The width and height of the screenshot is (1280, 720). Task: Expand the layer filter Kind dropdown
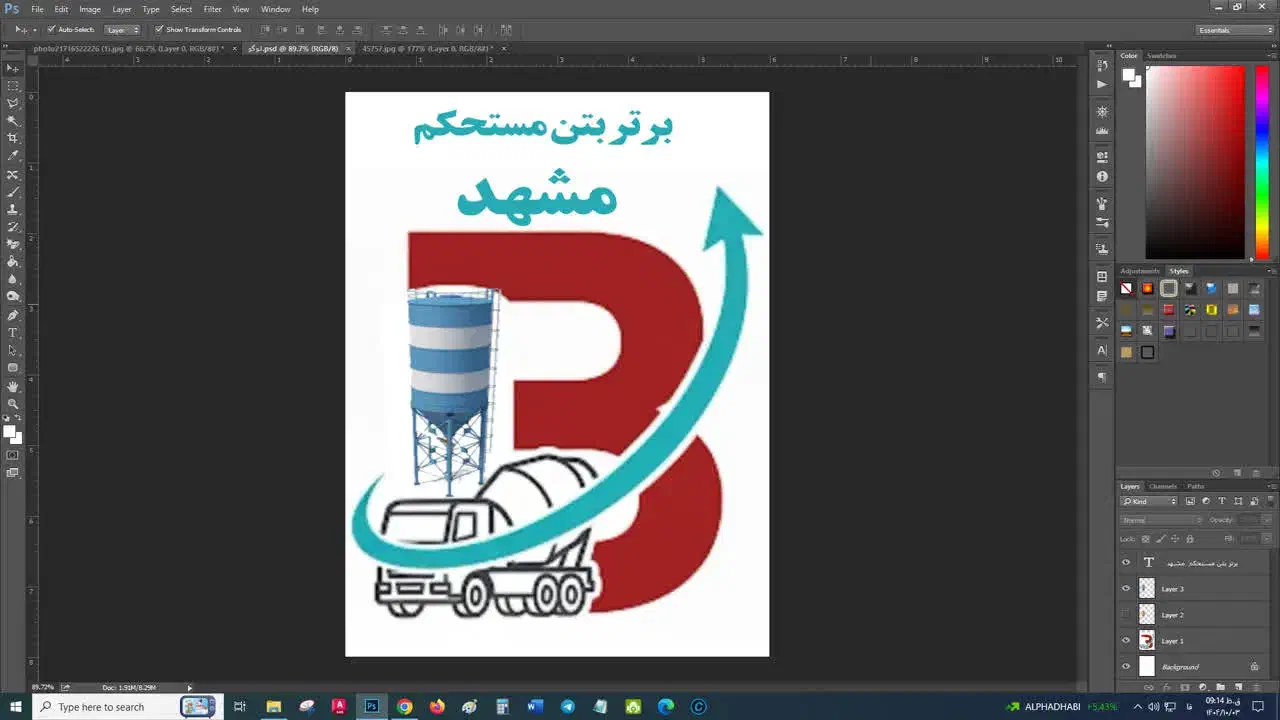click(1150, 501)
